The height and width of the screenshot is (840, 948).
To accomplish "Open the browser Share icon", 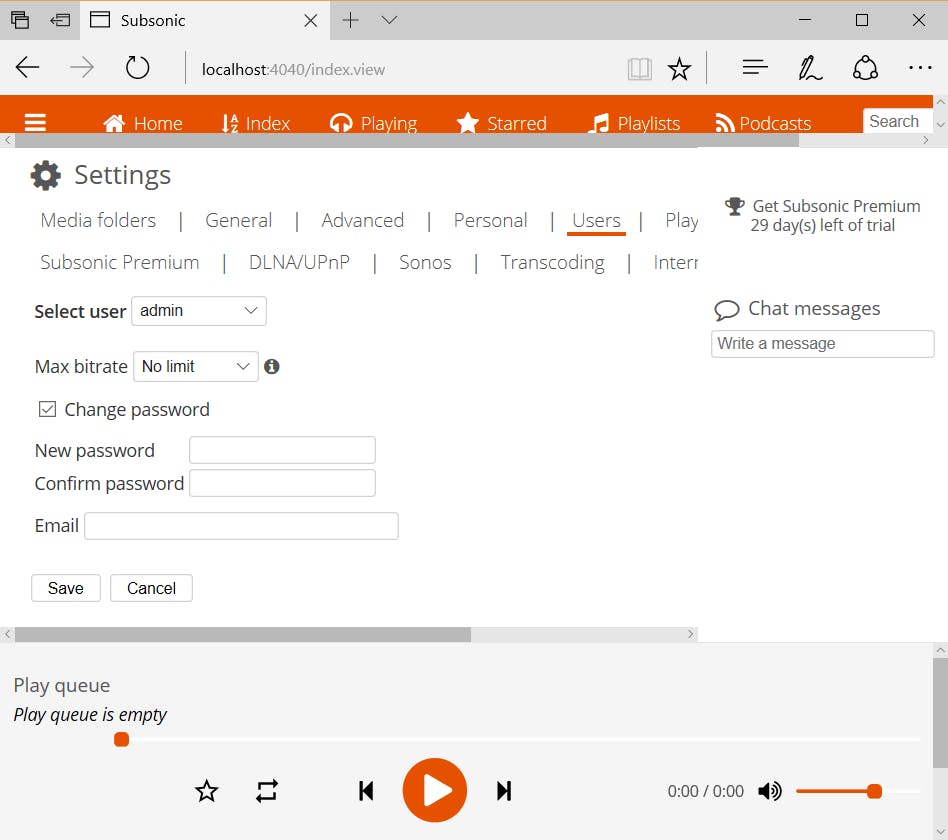I will click(865, 68).
